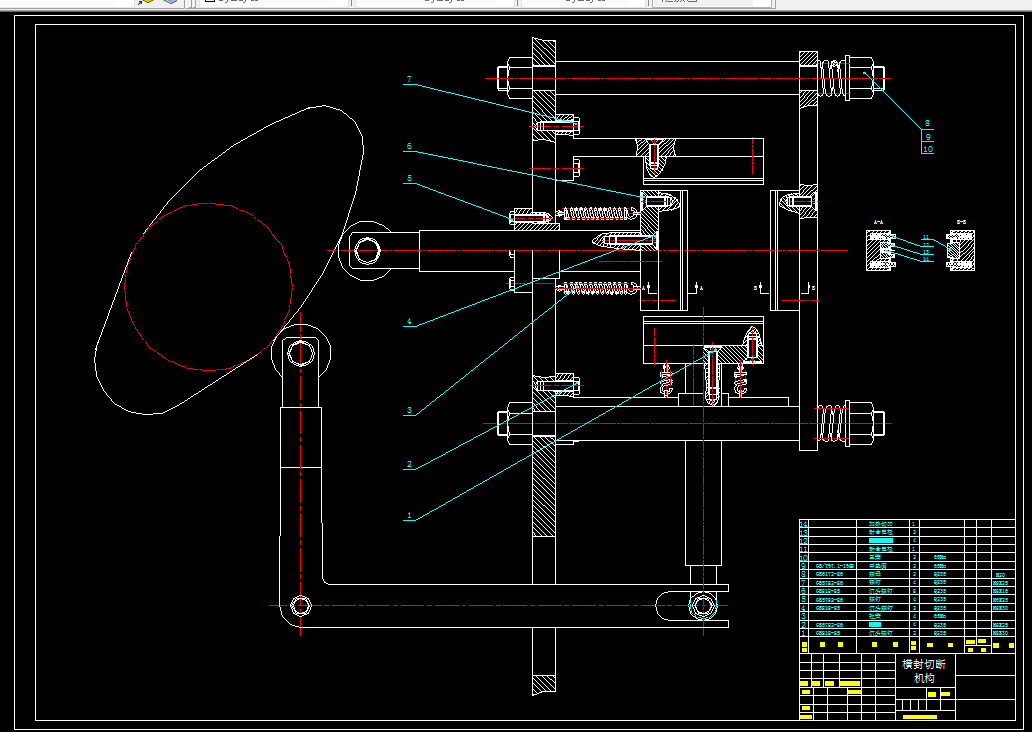Viewport: 1032px width, 732px height.
Task: Select the B-B section view label
Action: coord(961,222)
